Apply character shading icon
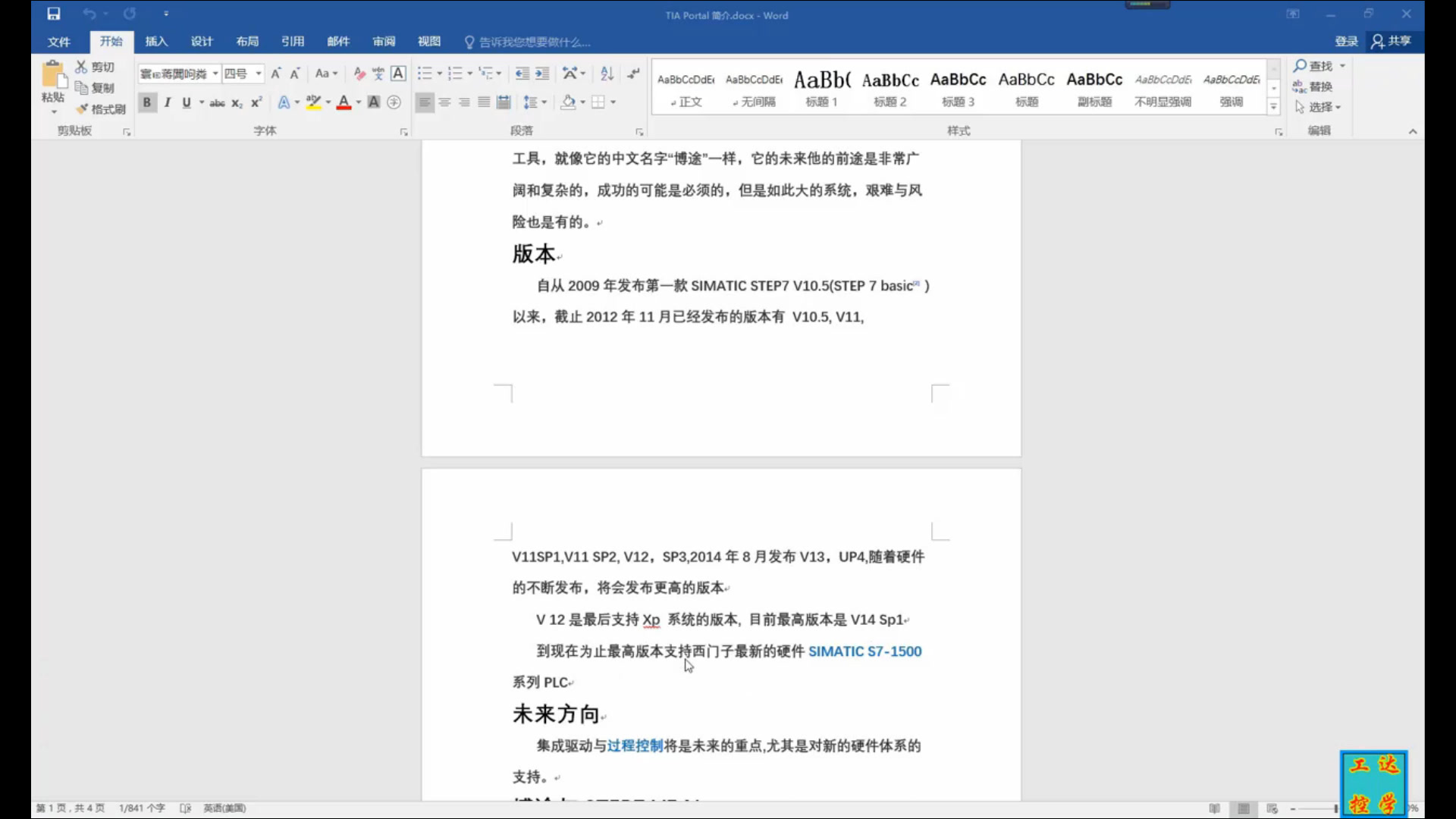 pyautogui.click(x=374, y=102)
